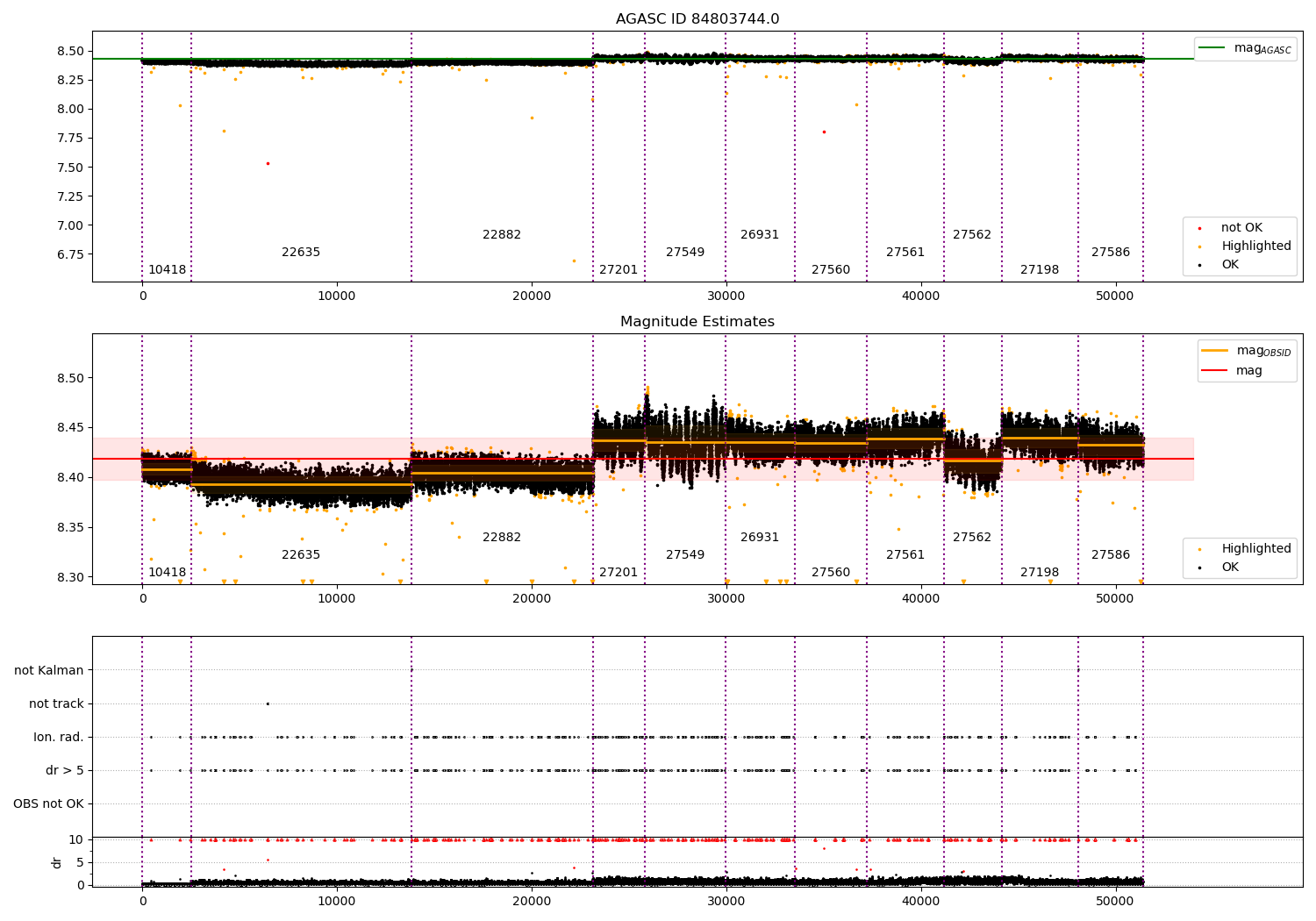Click obsid label 27562 in the top plot
Screen dimensions: 1316x921
pyautogui.click(x=972, y=235)
